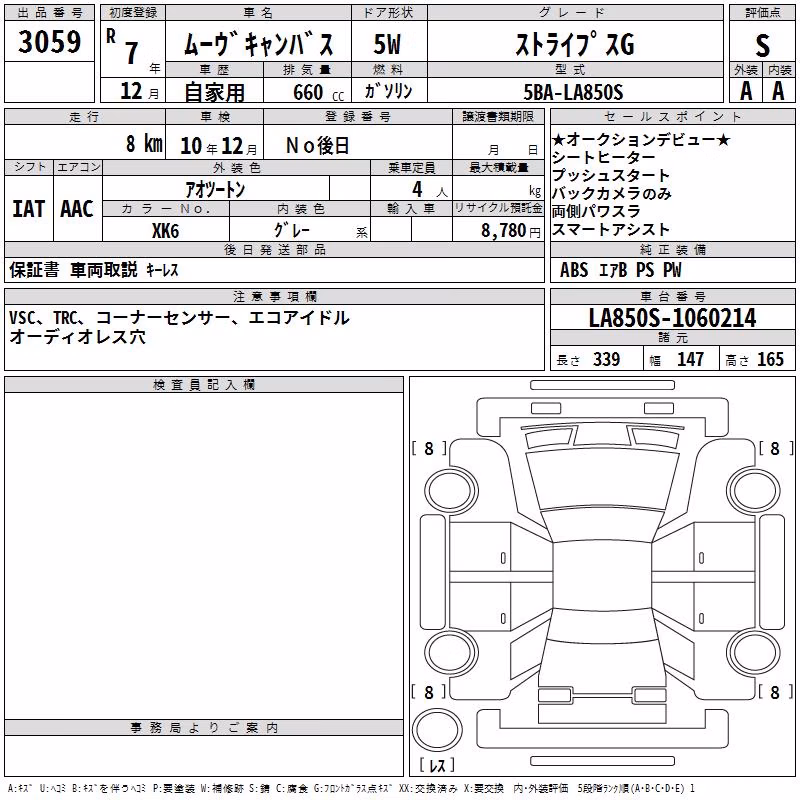
Task: Click the lot number 3059
Action: [x=49, y=42]
